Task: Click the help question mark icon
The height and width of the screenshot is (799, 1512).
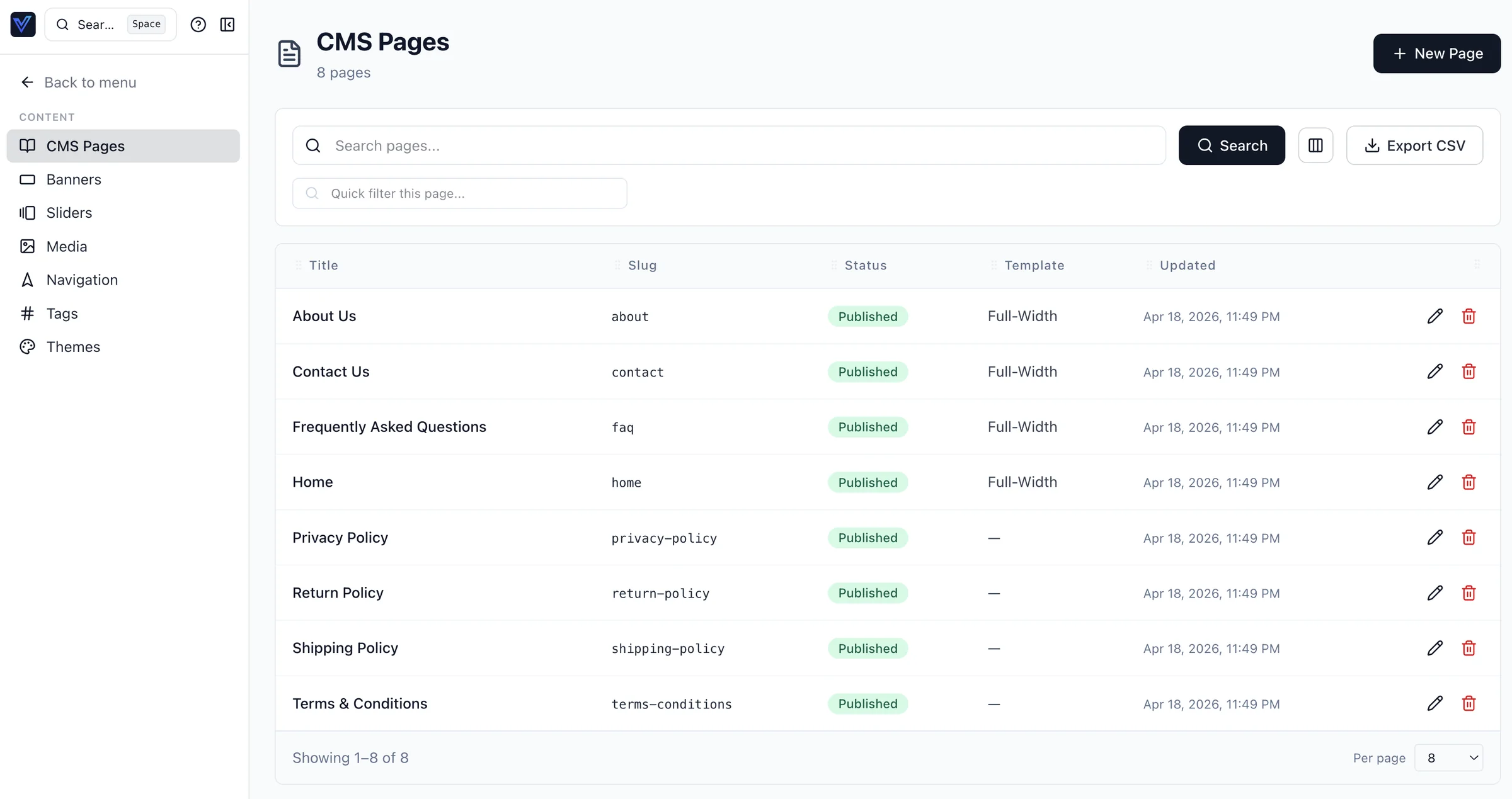Action: pos(198,25)
